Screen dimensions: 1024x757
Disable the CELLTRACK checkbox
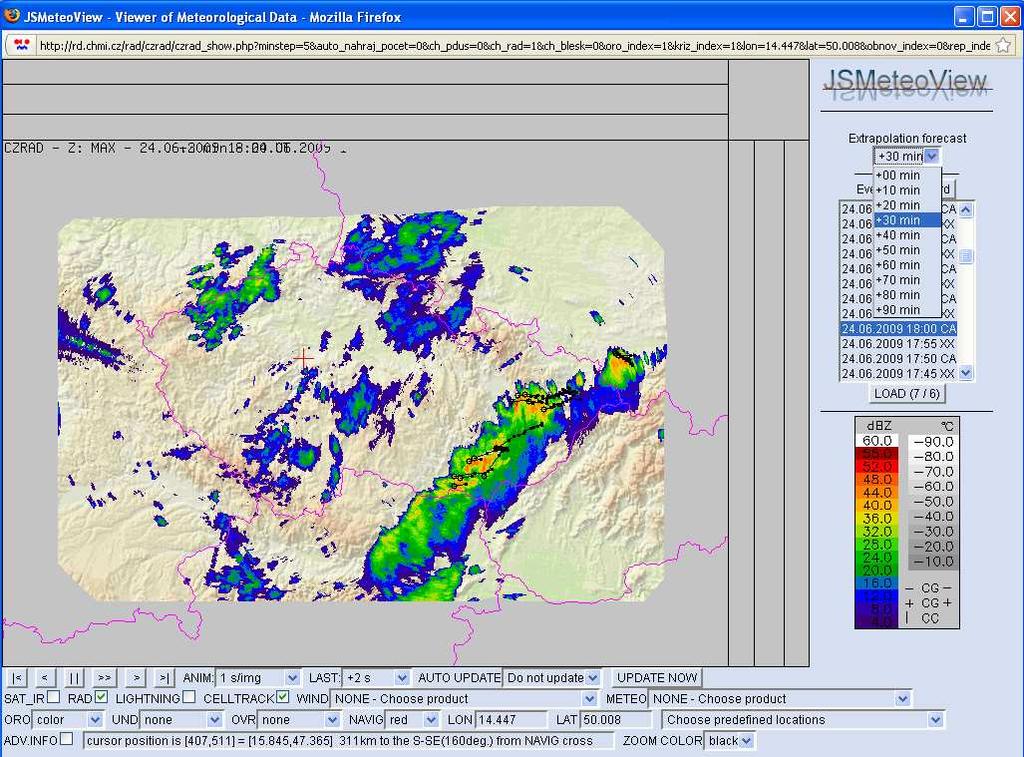[x=282, y=697]
